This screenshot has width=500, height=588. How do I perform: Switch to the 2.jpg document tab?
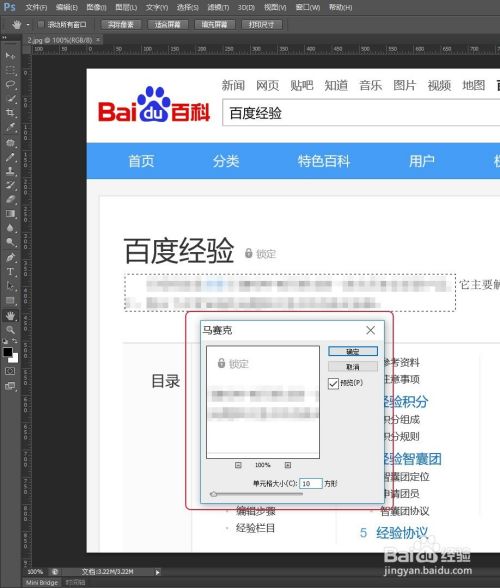coord(60,40)
